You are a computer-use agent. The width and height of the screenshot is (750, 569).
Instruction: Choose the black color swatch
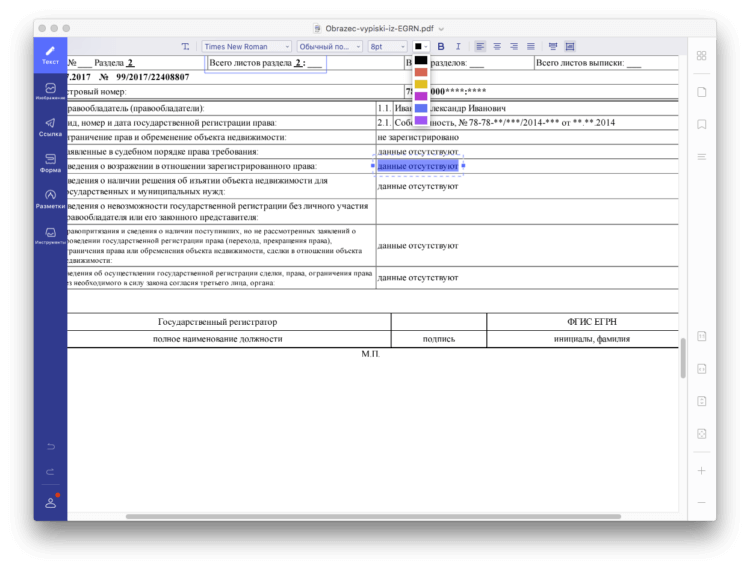pyautogui.click(x=421, y=60)
